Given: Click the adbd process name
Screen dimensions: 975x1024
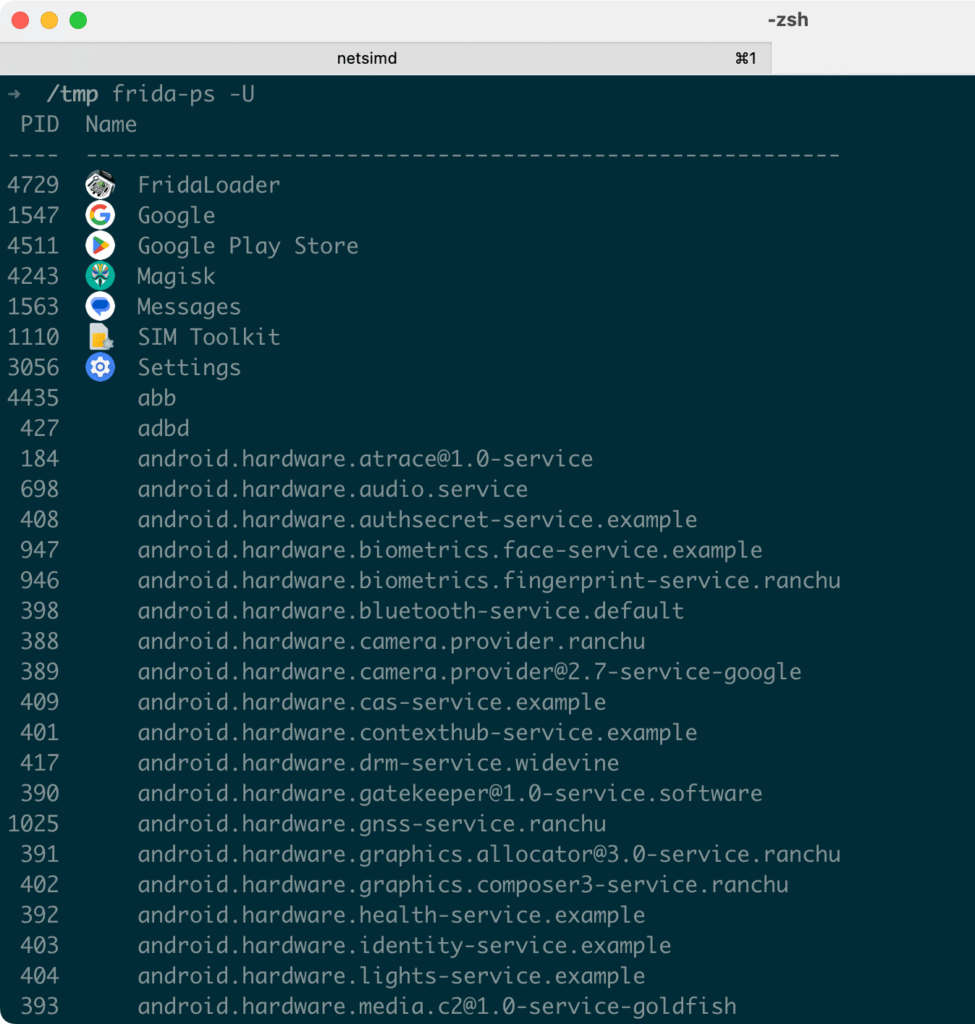Looking at the screenshot, I should (x=163, y=428).
